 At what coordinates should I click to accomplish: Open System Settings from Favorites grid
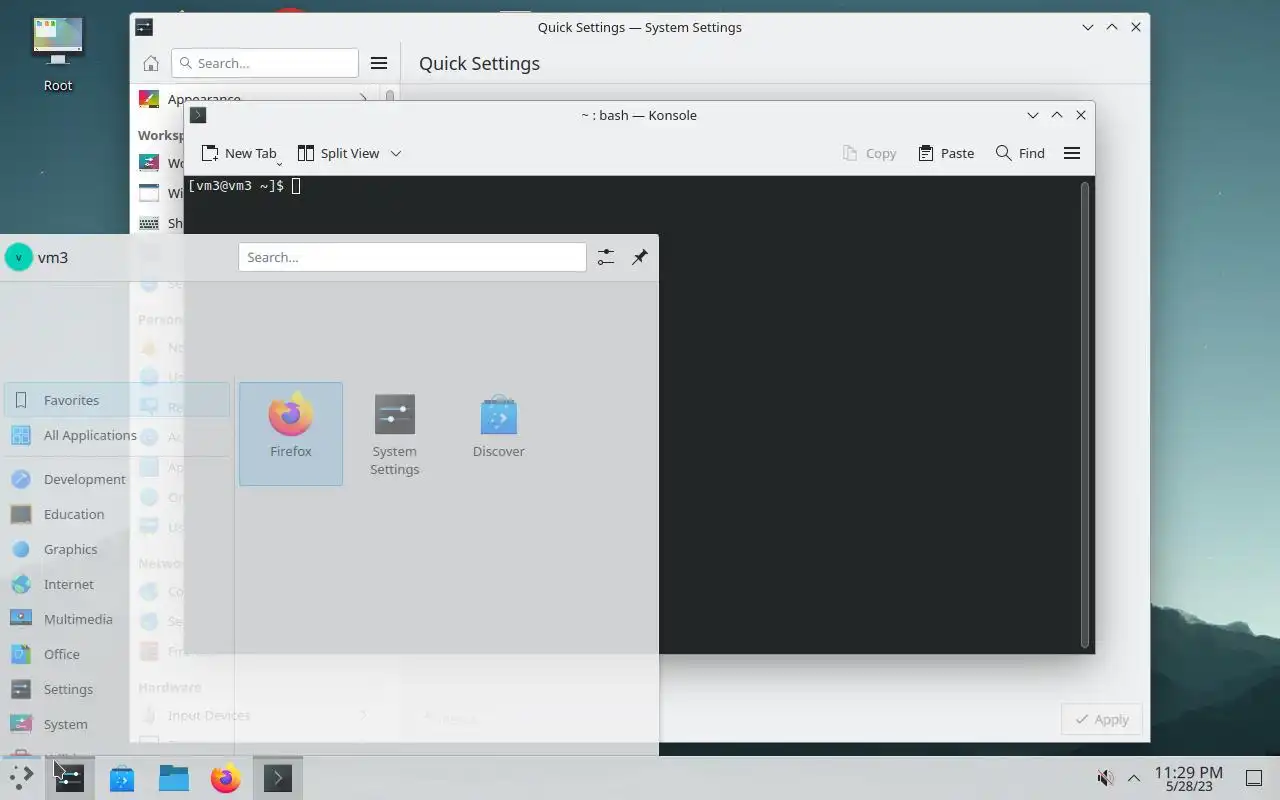tap(394, 434)
